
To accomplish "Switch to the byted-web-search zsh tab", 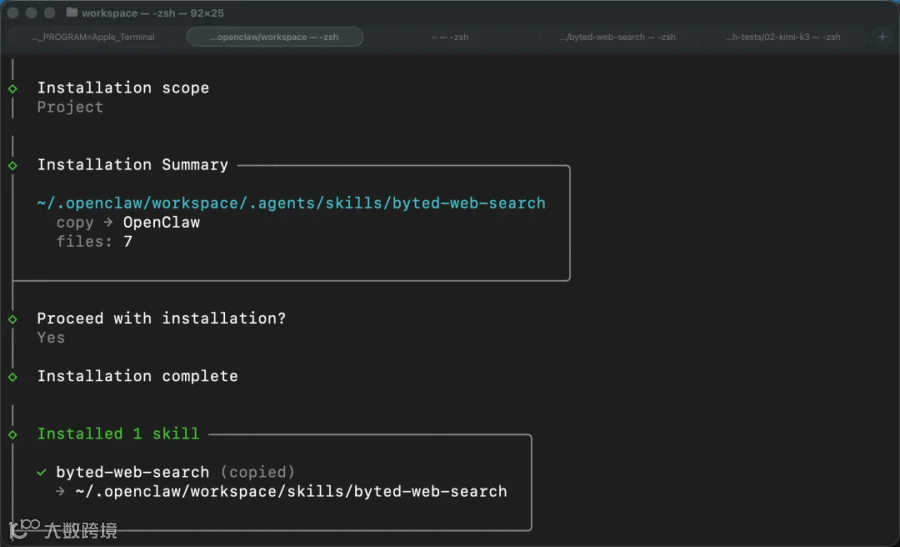I will [618, 37].
